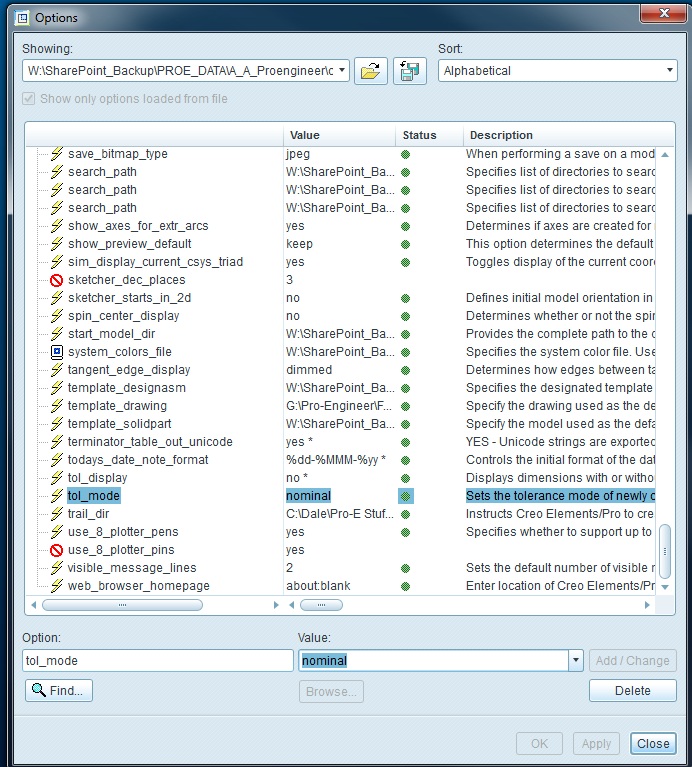Toggle Show only options loaded from file
This screenshot has height=767, width=692.
(x=28, y=99)
